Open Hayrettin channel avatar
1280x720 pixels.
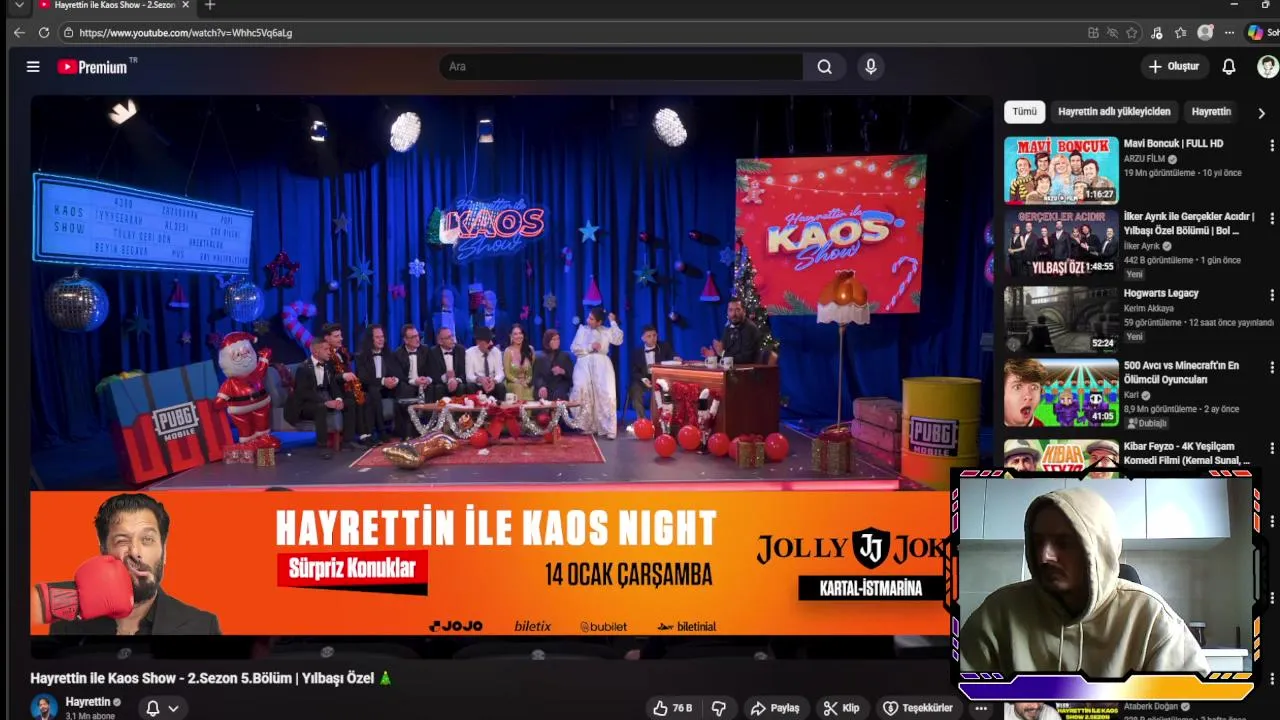[44, 707]
